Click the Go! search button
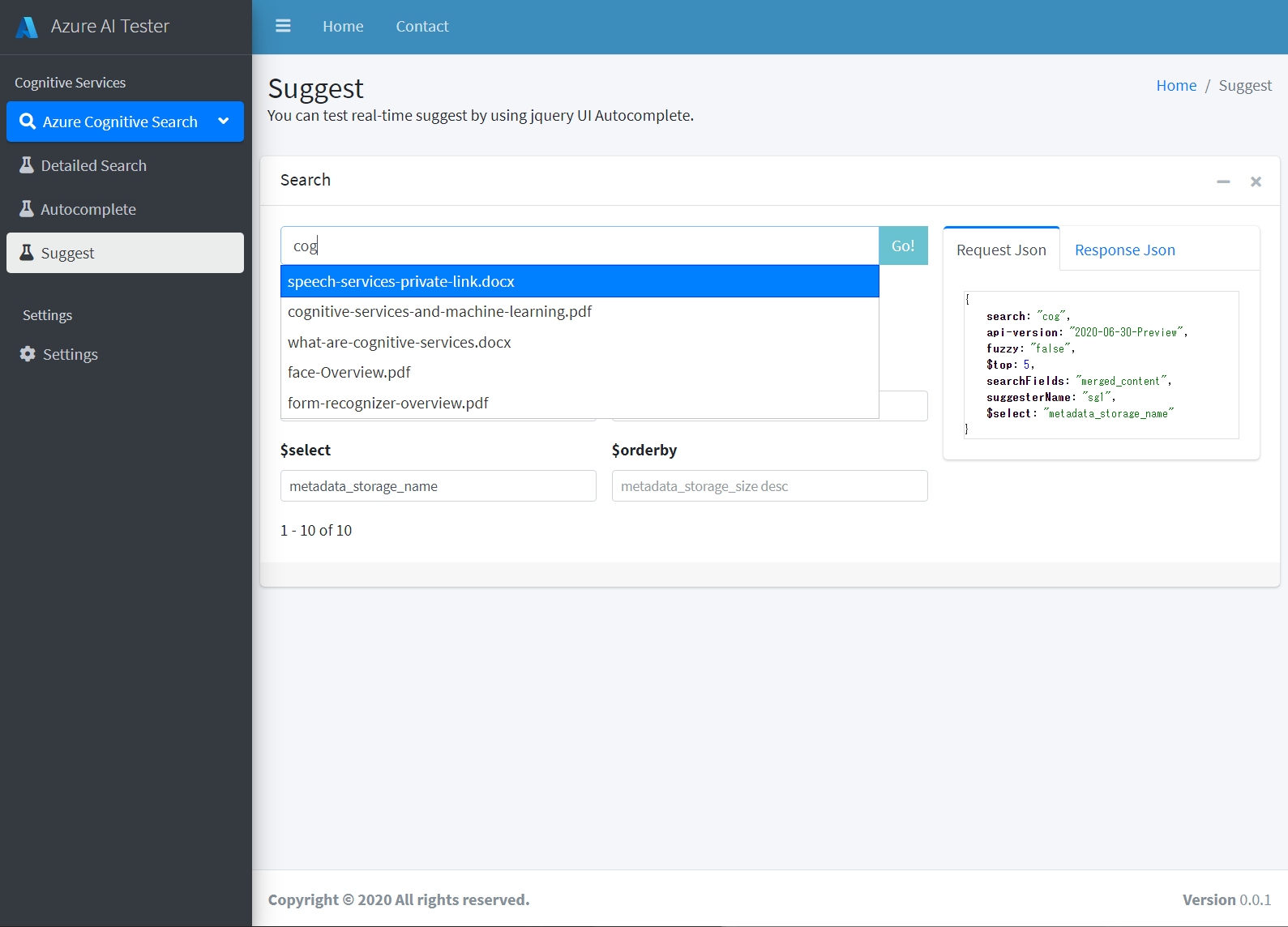This screenshot has width=1288, height=927. pyautogui.click(x=903, y=246)
